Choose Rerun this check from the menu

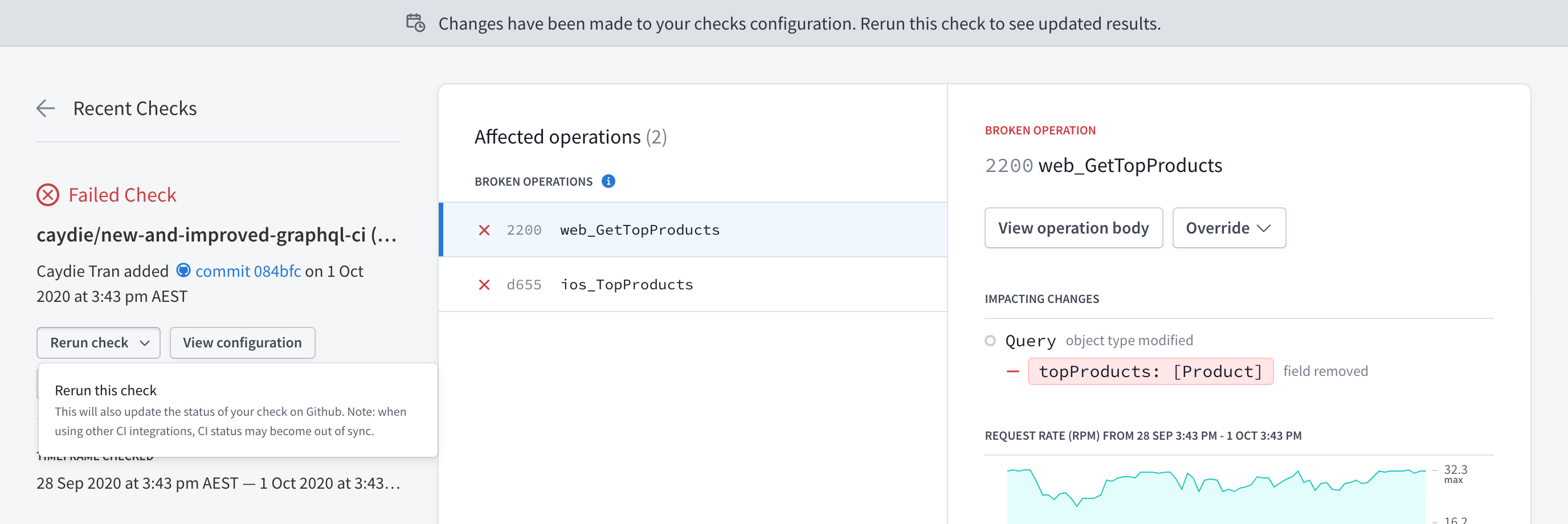(x=105, y=390)
